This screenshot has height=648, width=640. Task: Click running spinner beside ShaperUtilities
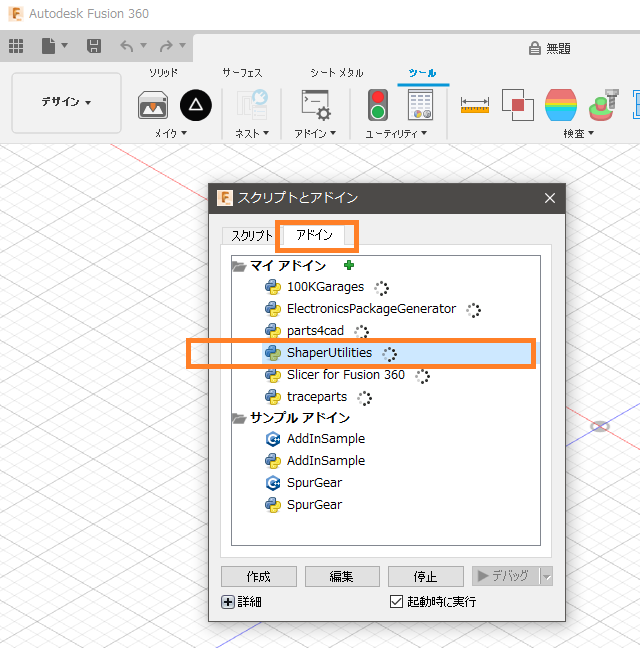[x=389, y=354]
